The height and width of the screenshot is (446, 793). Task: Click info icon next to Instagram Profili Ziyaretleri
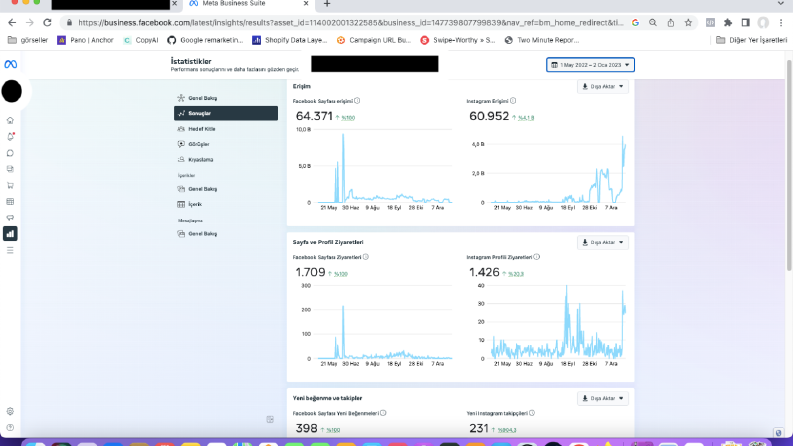pyautogui.click(x=537, y=257)
